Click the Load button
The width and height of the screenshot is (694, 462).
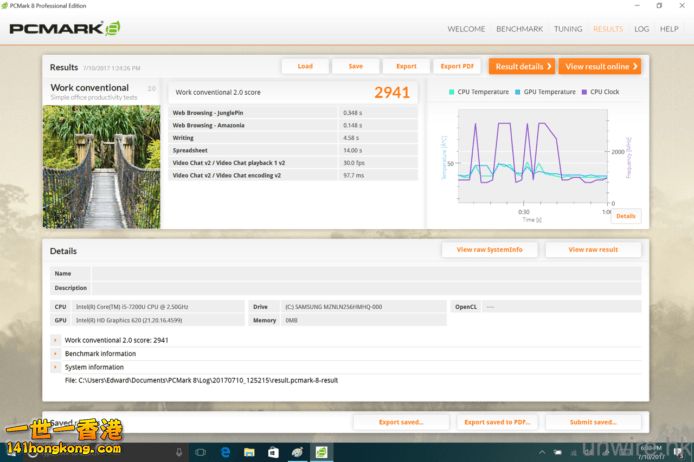coord(305,66)
